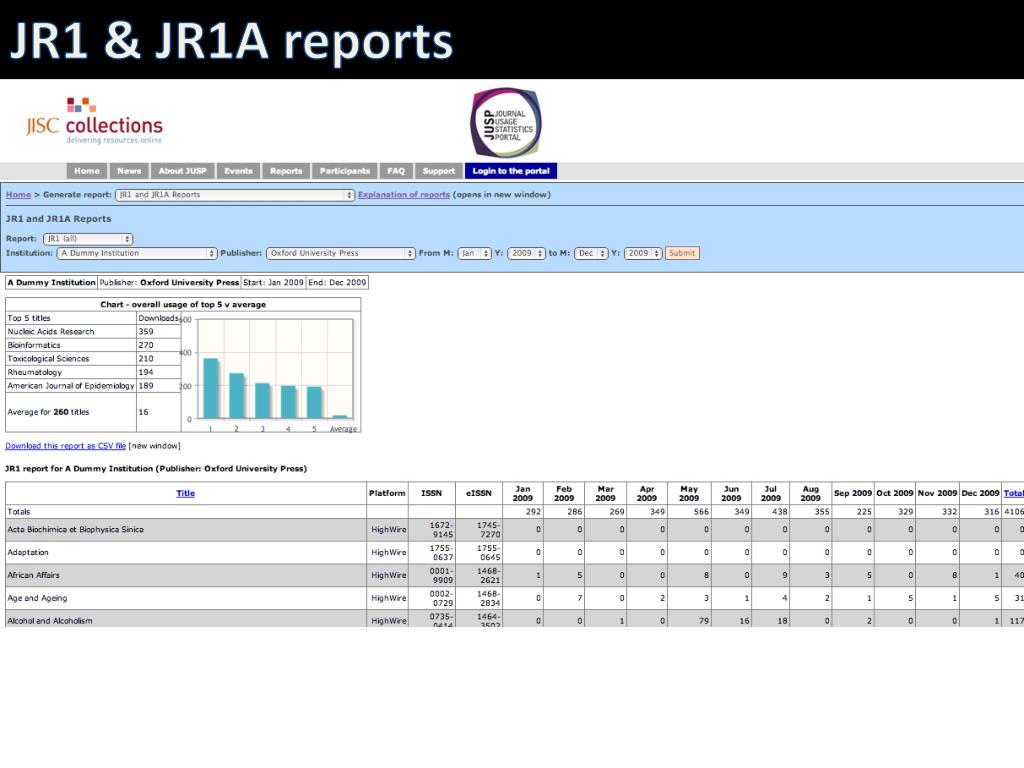The height and width of the screenshot is (768, 1024).
Task: Click the A Dummy Institution summary cell
Action: [x=52, y=283]
